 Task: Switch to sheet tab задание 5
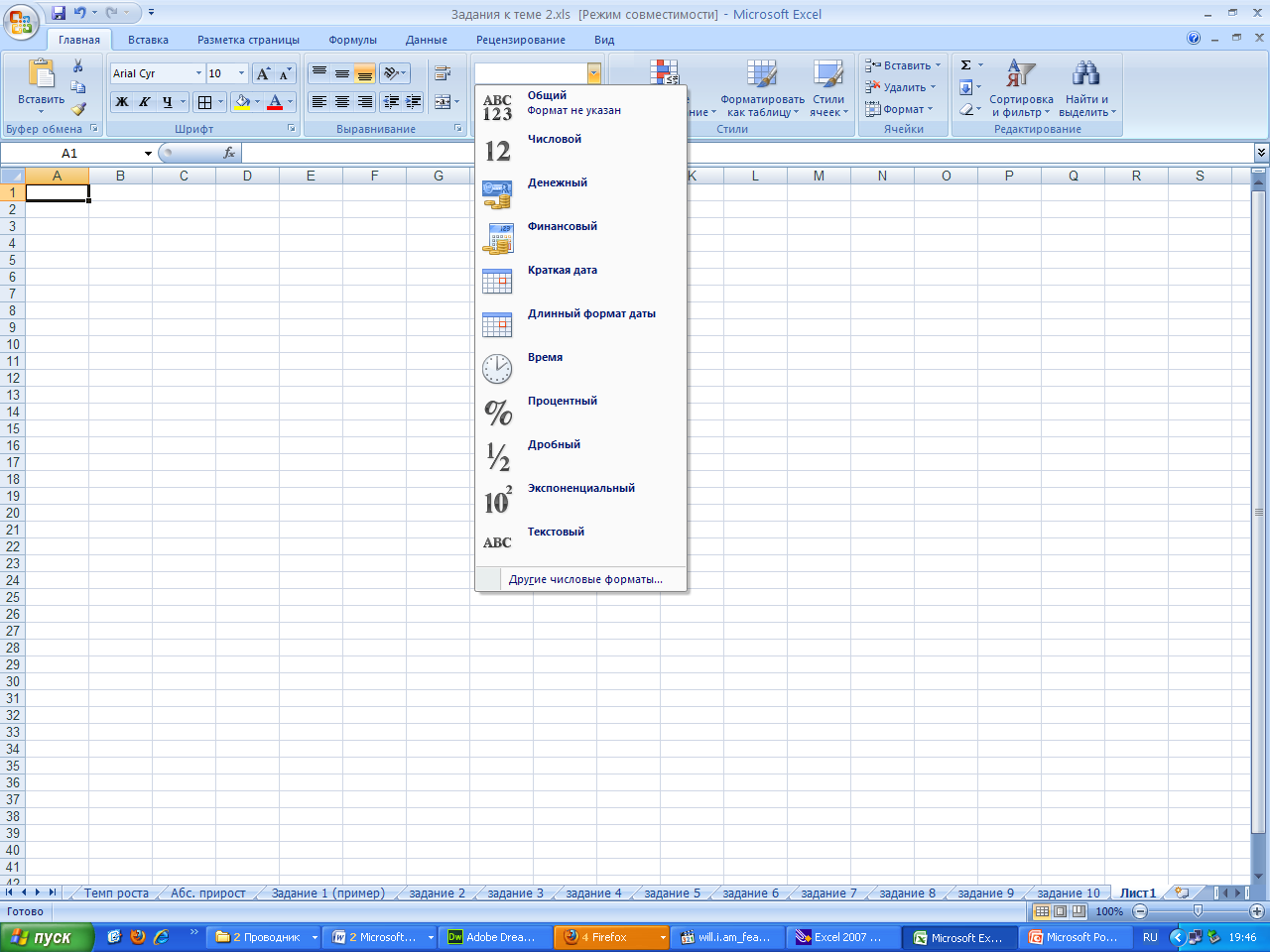tap(672, 892)
